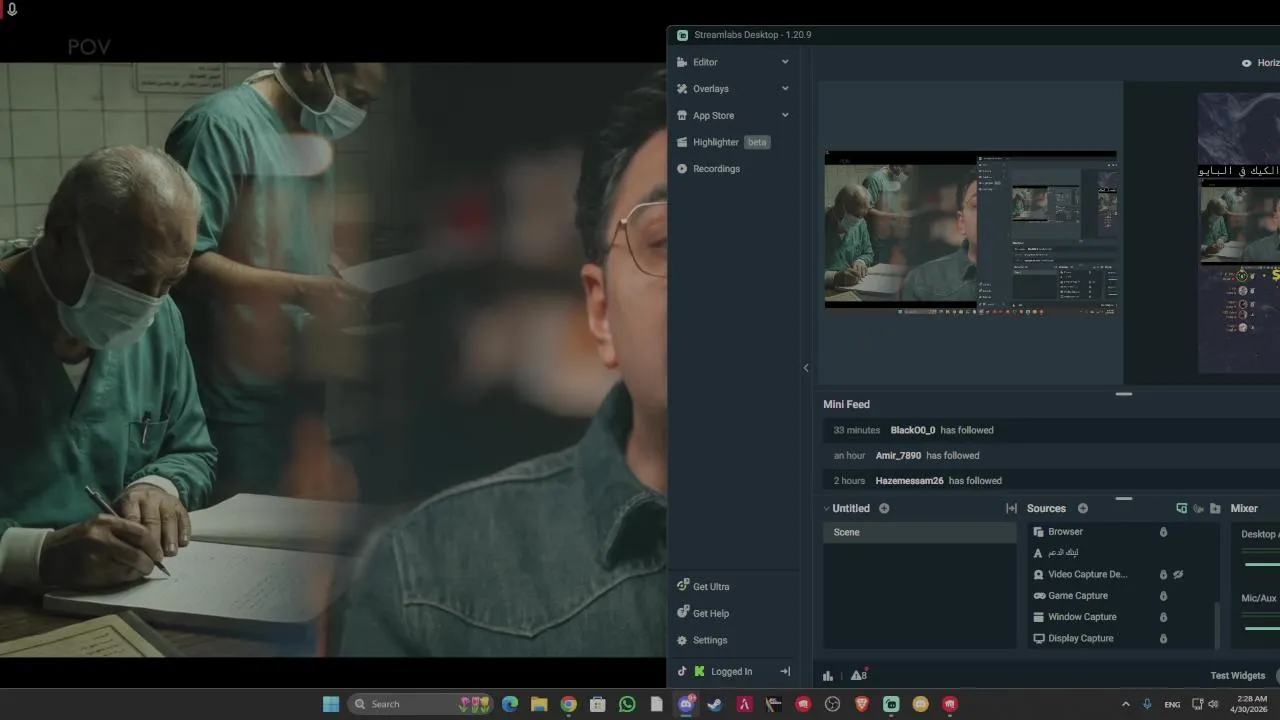Toggle lock on Browser source
This screenshot has height=720, width=1280.
1163,532
